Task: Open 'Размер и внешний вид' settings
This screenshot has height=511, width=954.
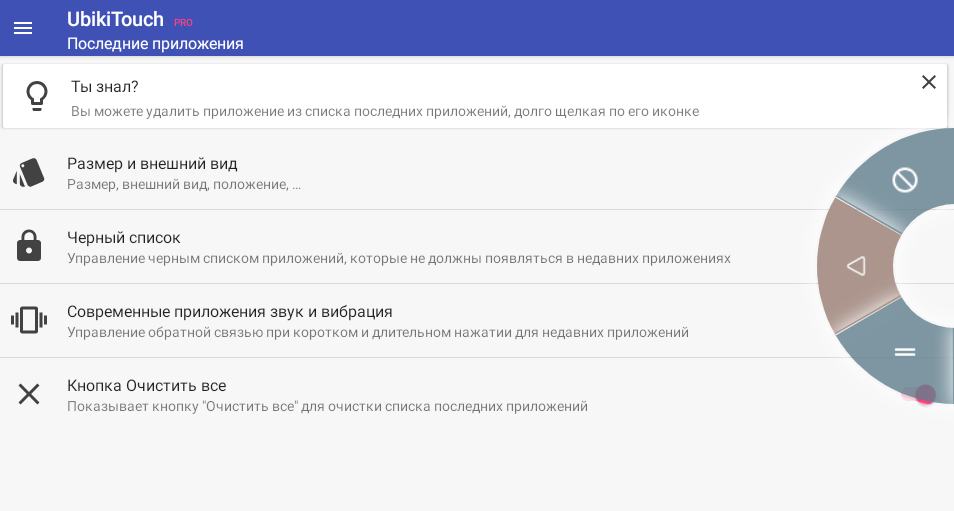Action: 477,173
